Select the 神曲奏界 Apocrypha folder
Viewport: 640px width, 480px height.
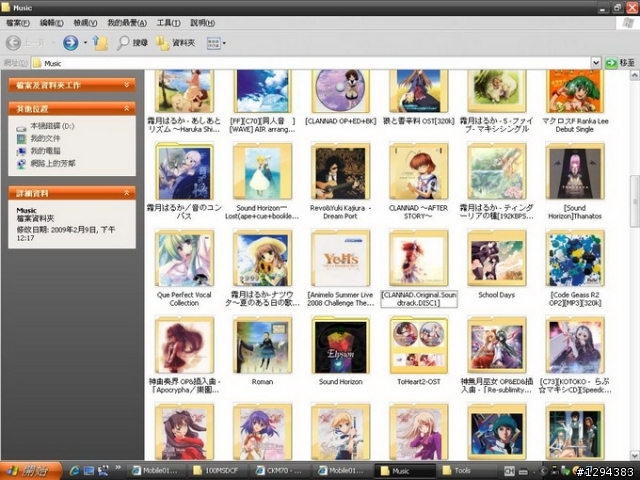coord(184,355)
